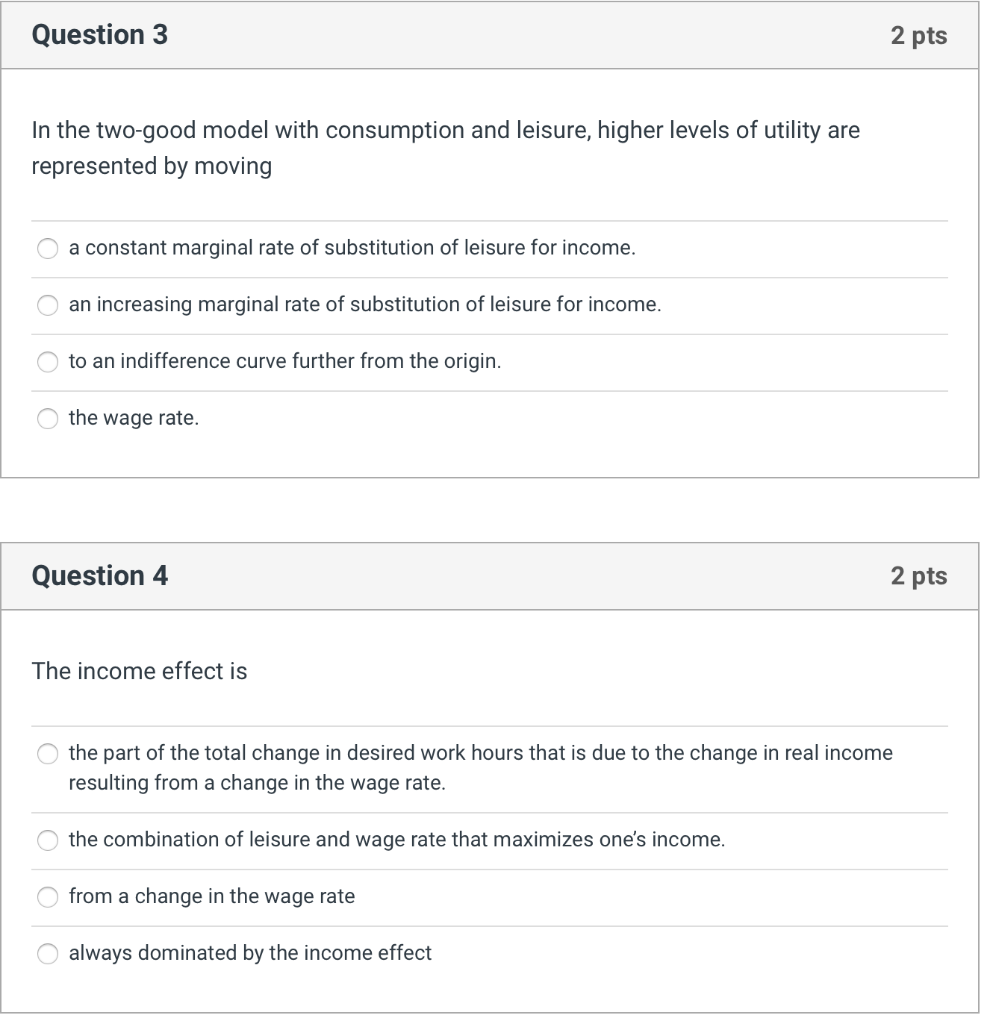Choose 'the combination of leisure and wage rate' option
993x1024 pixels.
pos(47,841)
